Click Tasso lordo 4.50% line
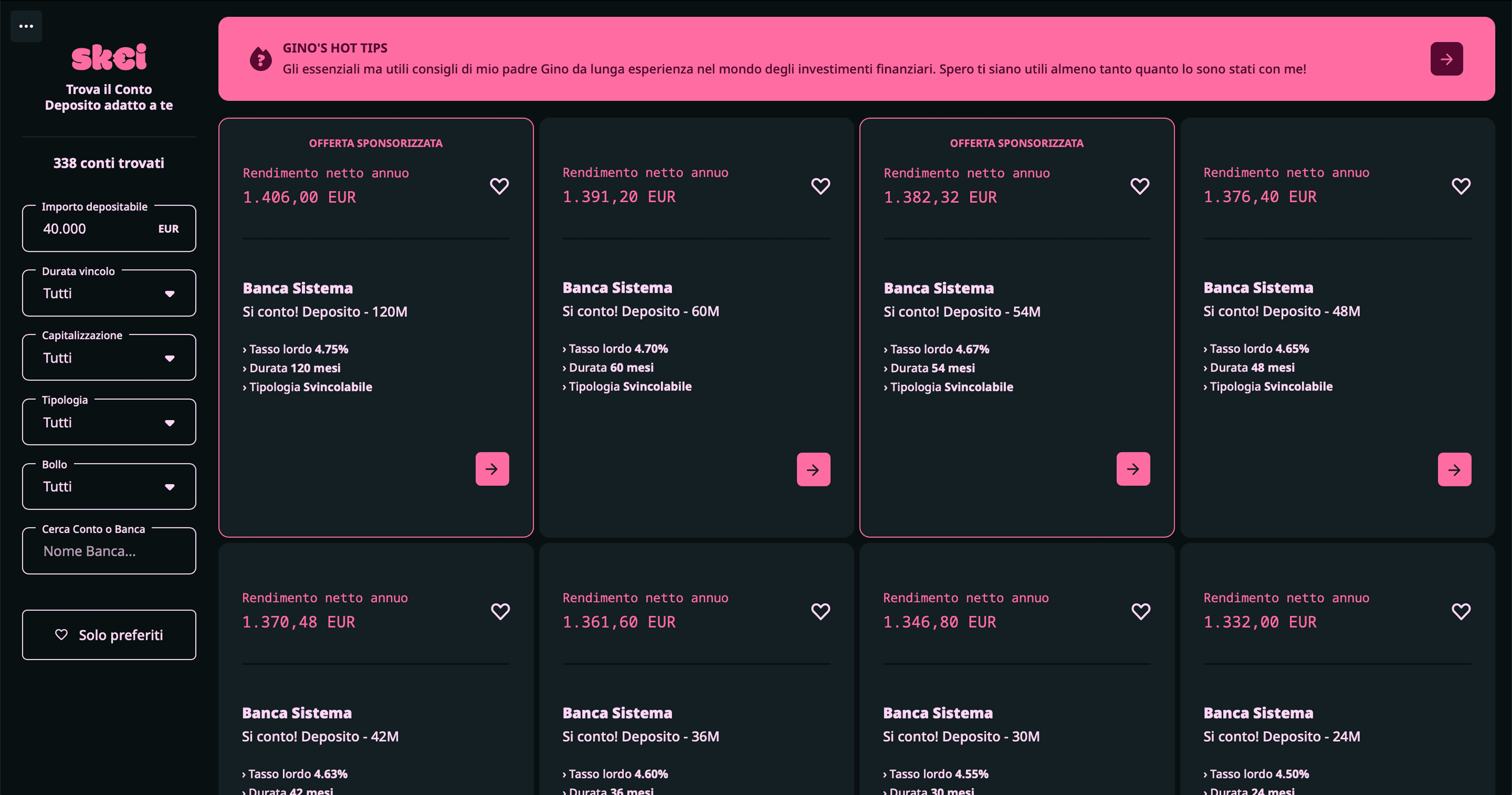The height and width of the screenshot is (795, 1512). pyautogui.click(x=1256, y=775)
